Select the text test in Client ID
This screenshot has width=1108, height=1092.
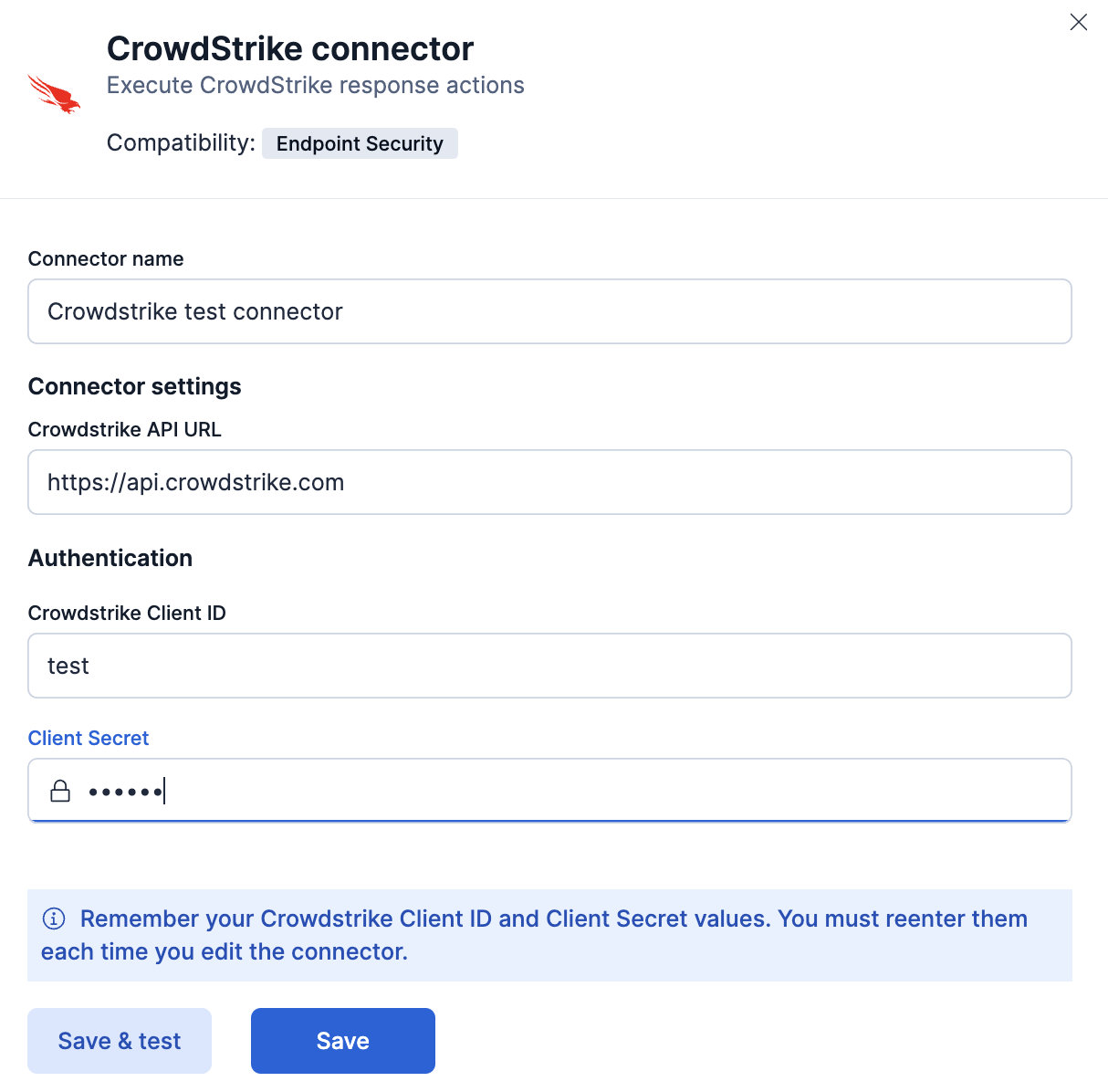point(68,666)
